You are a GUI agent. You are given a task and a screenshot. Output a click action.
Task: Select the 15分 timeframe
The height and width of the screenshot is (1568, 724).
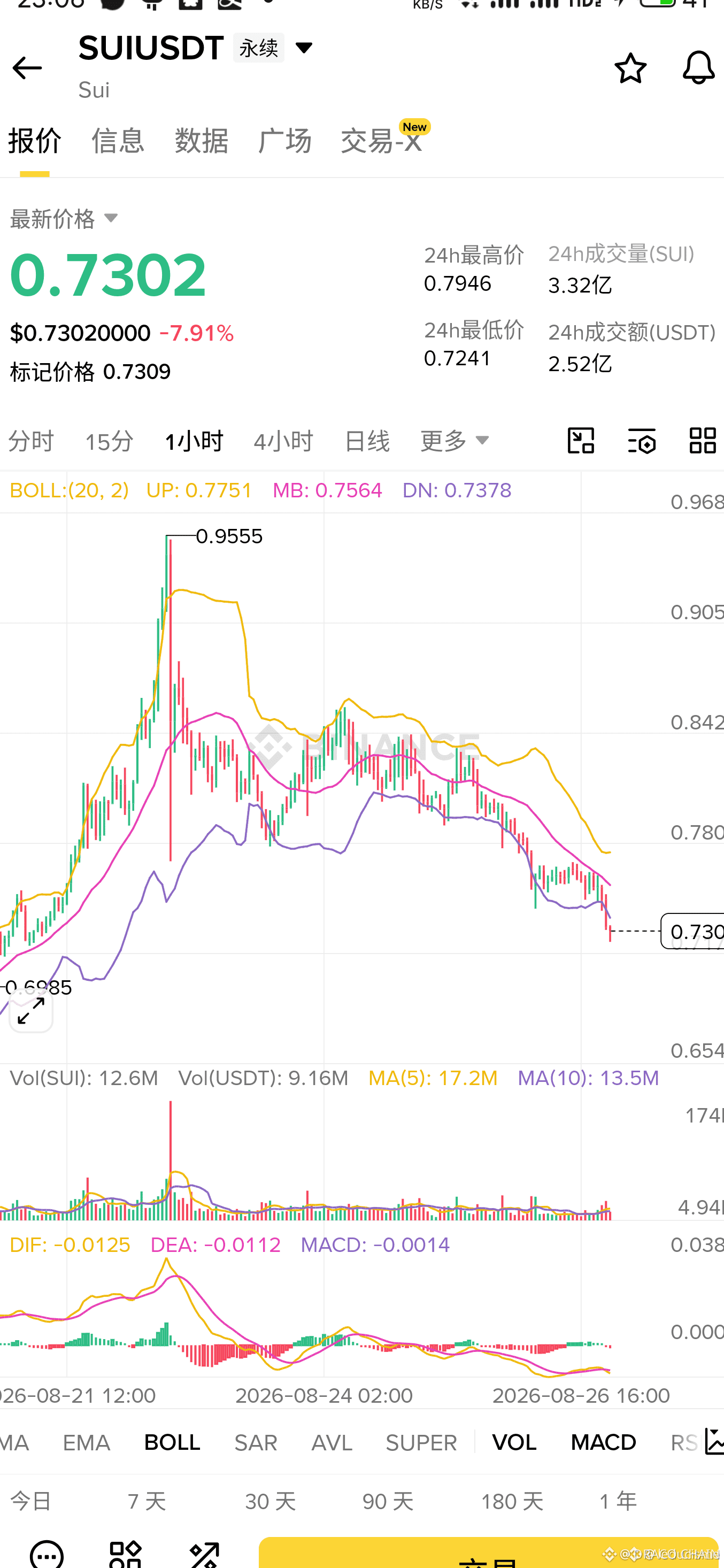click(109, 441)
